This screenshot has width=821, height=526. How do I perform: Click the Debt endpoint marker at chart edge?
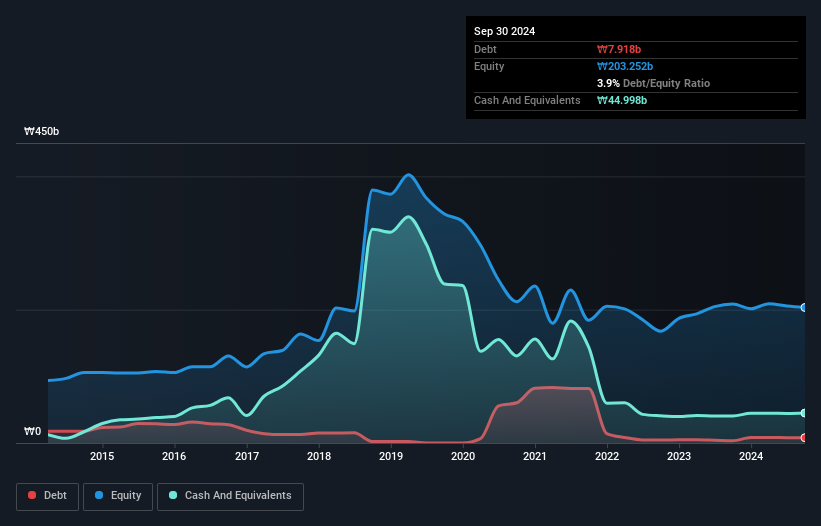[804, 438]
